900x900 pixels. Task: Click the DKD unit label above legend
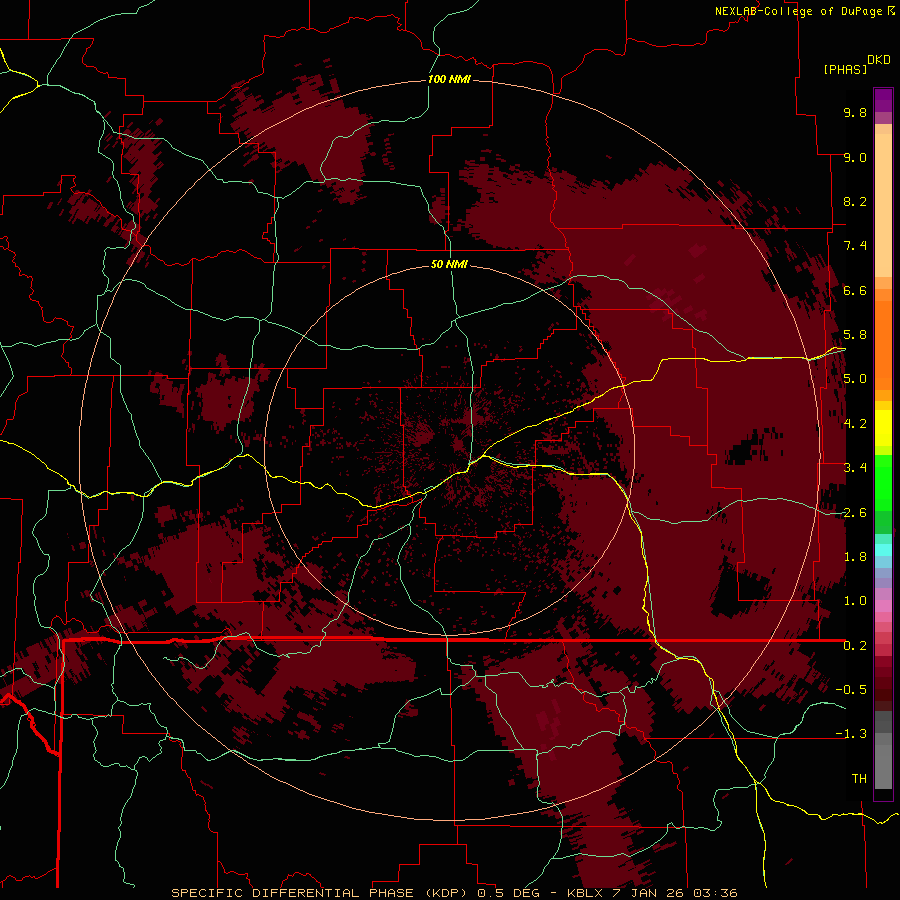[879, 60]
